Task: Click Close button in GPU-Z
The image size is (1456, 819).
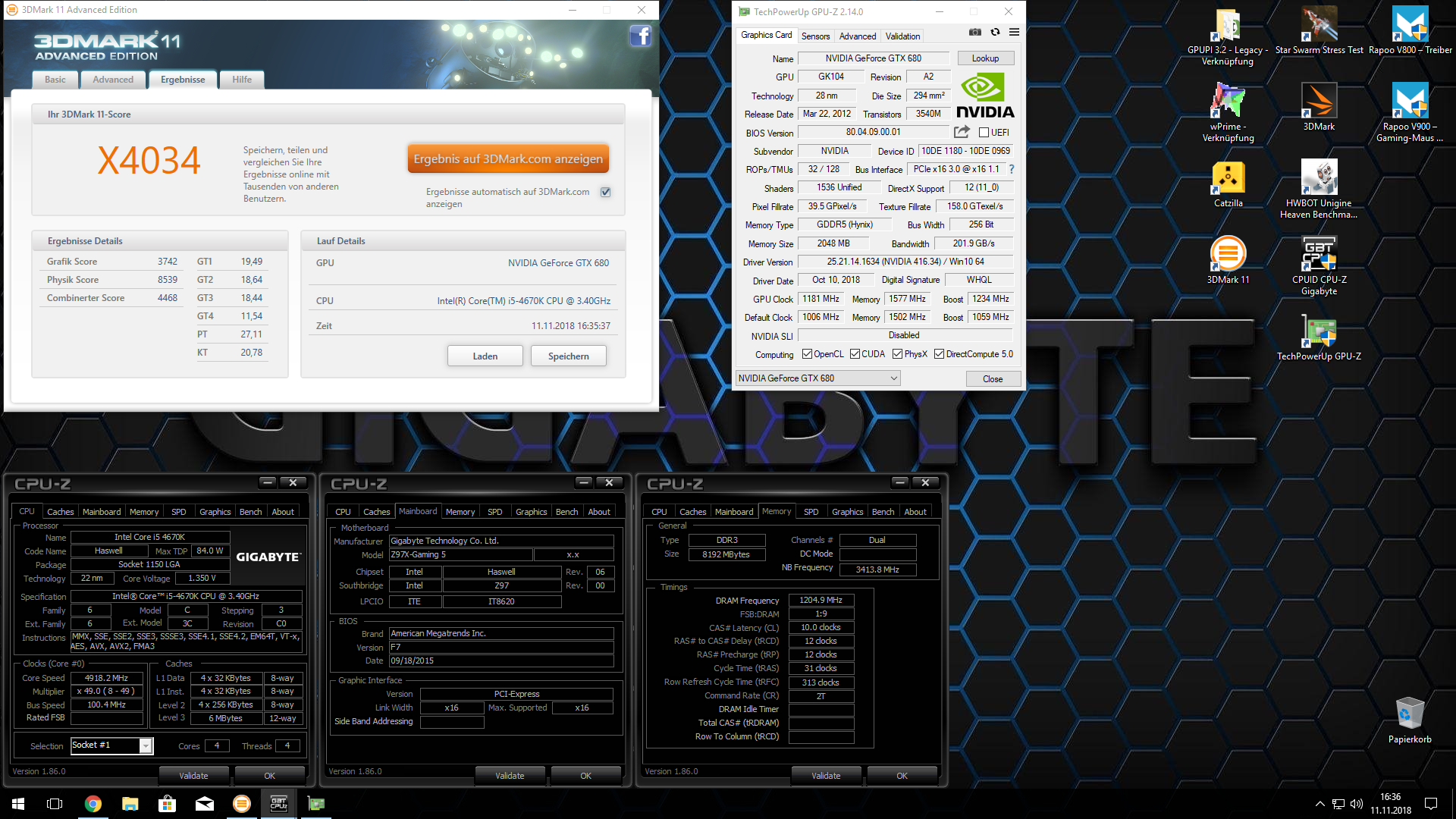Action: coord(993,379)
